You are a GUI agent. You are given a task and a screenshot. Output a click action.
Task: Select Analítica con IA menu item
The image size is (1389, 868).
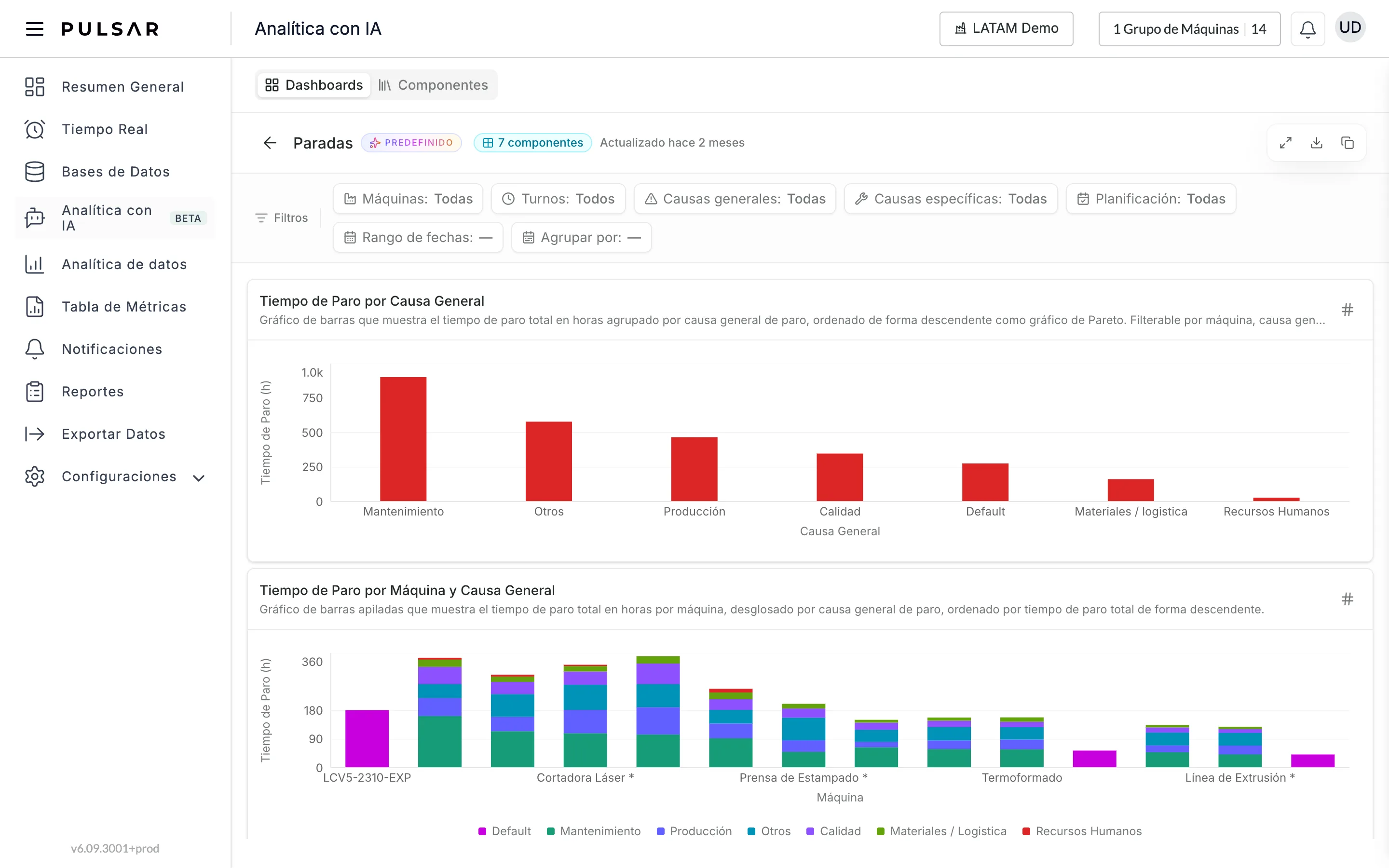tap(115, 218)
